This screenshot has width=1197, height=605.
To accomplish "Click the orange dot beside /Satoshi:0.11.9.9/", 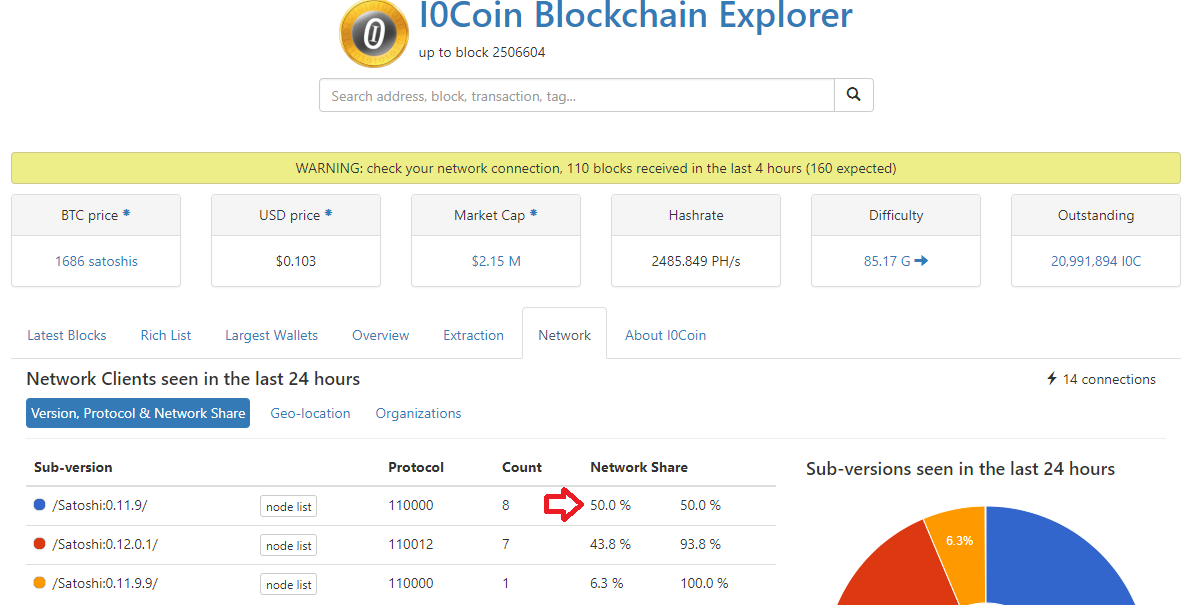I will pos(40,583).
